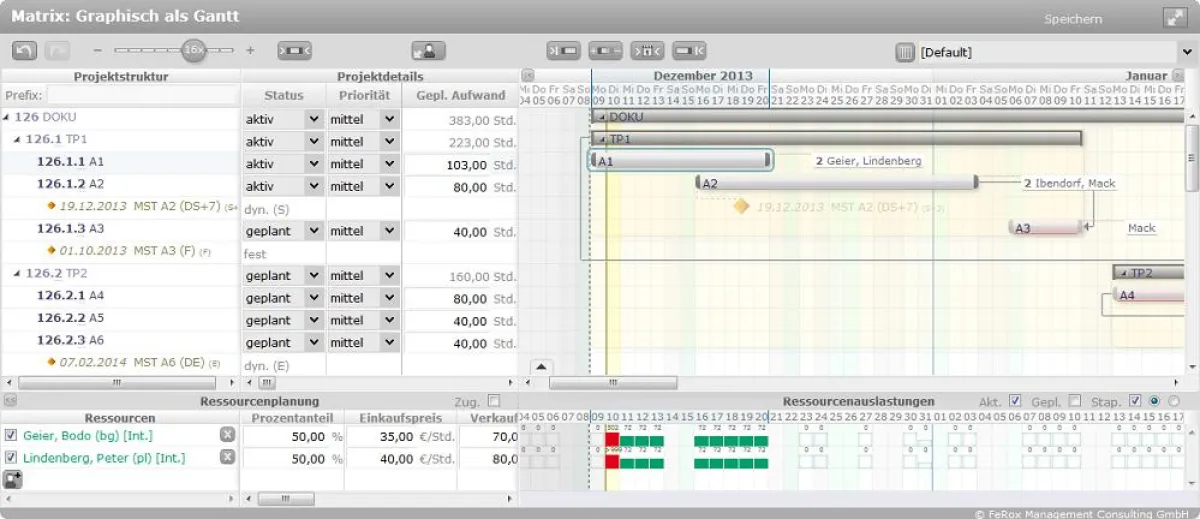Click the Priorität column header
Viewport: 1200px width, 519px height.
click(x=364, y=95)
